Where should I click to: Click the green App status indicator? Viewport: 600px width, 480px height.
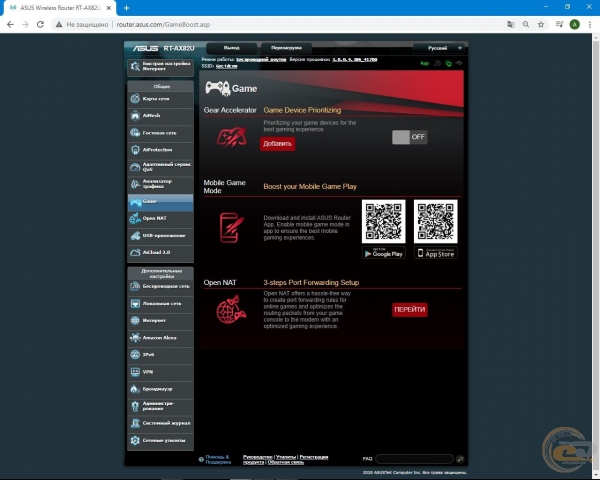point(424,64)
